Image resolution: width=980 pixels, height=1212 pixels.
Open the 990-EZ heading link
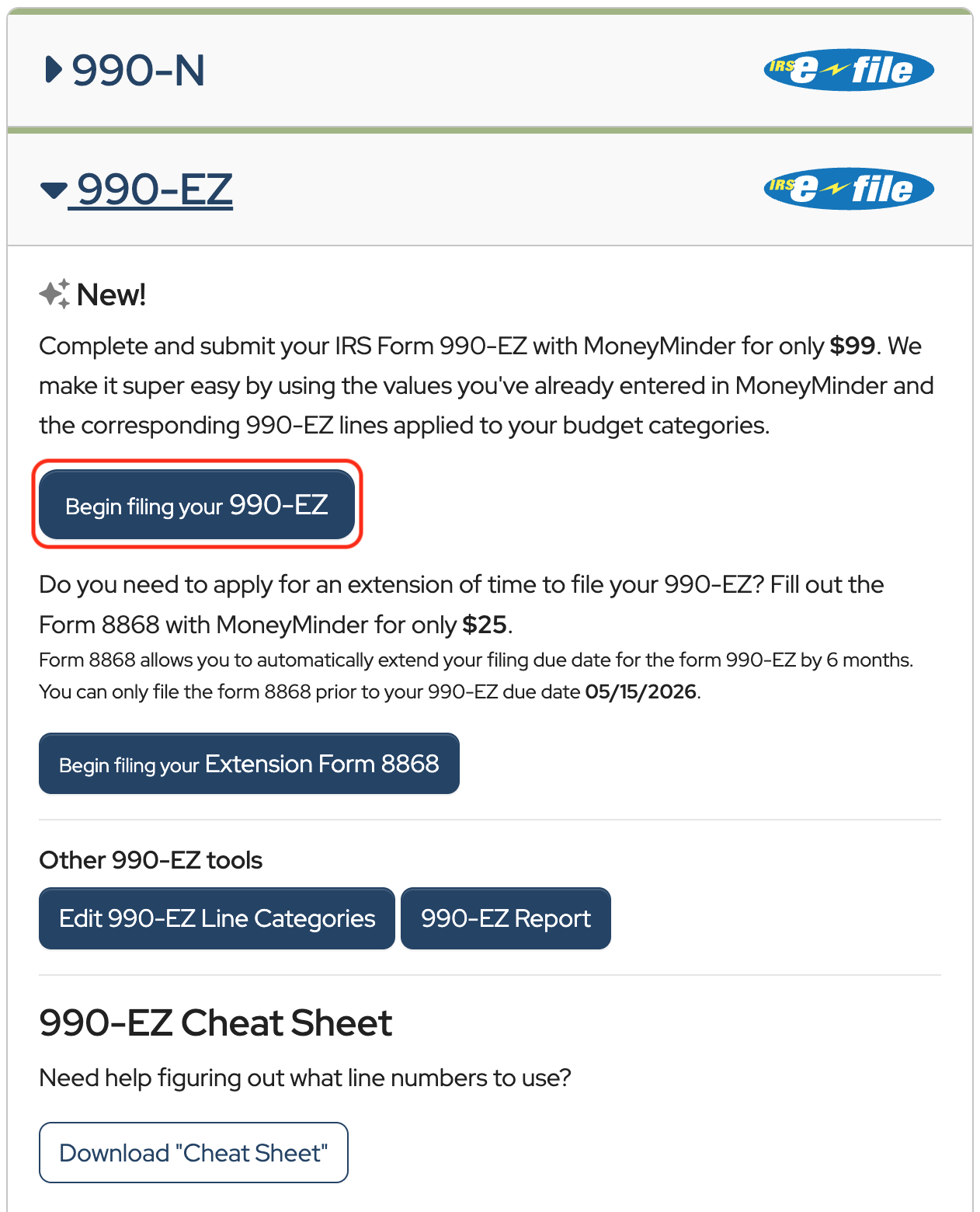click(x=155, y=190)
